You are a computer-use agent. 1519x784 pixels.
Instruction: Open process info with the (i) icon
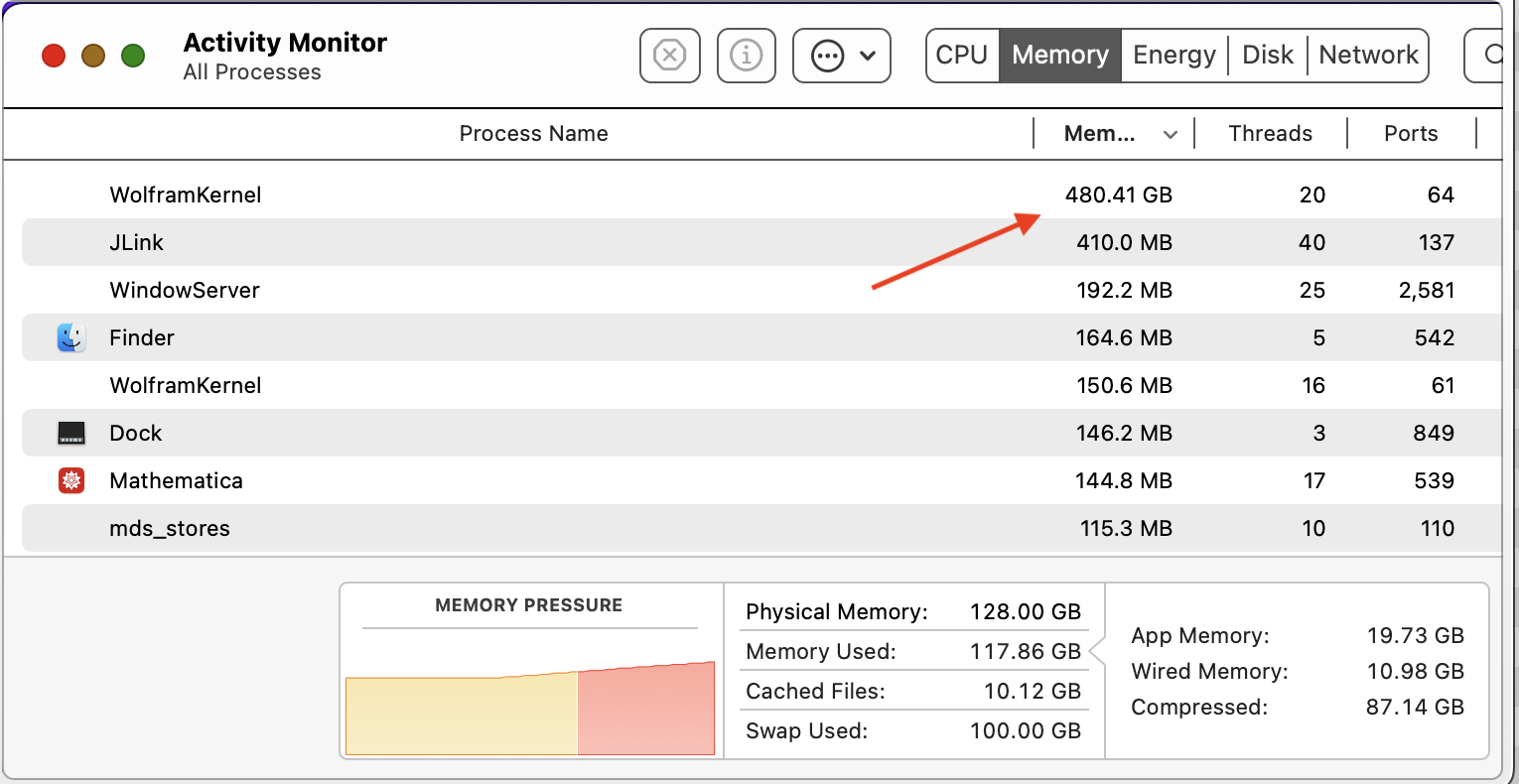click(746, 56)
